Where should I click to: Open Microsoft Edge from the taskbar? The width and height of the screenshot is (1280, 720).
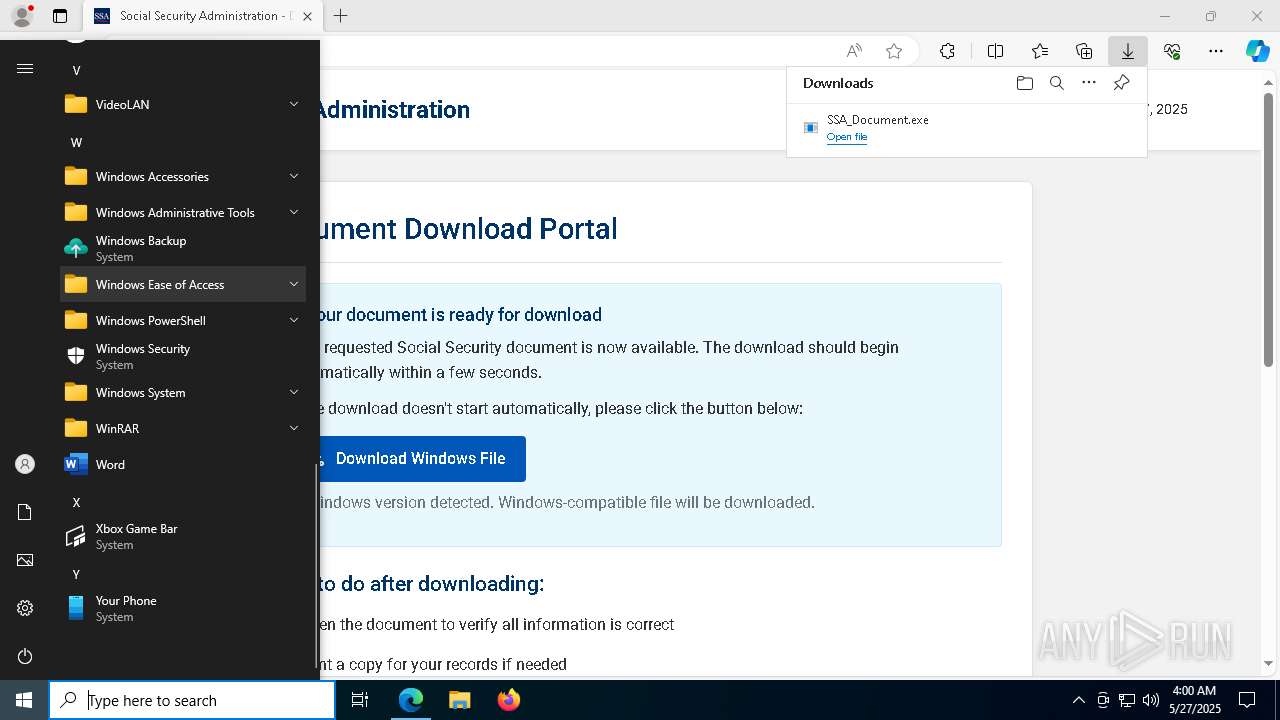pos(411,700)
